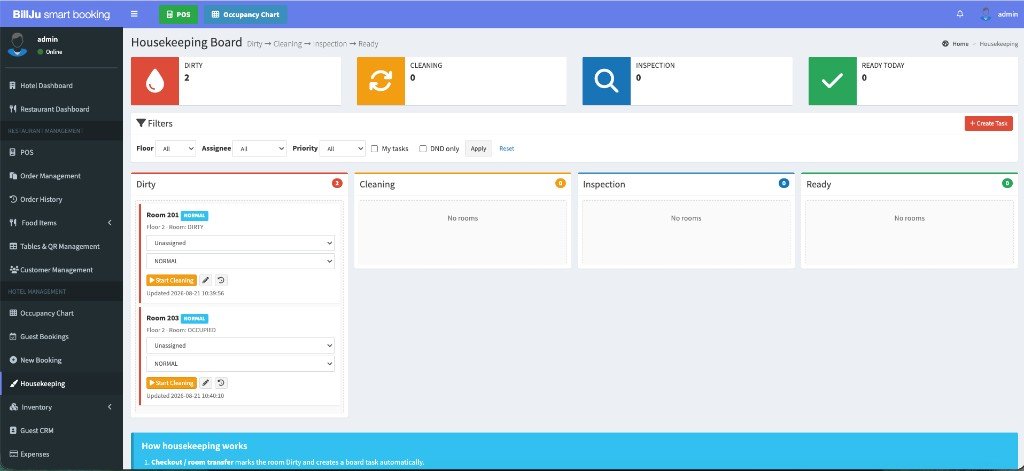
Task: Go to POS in sidebar
Action: [61, 152]
